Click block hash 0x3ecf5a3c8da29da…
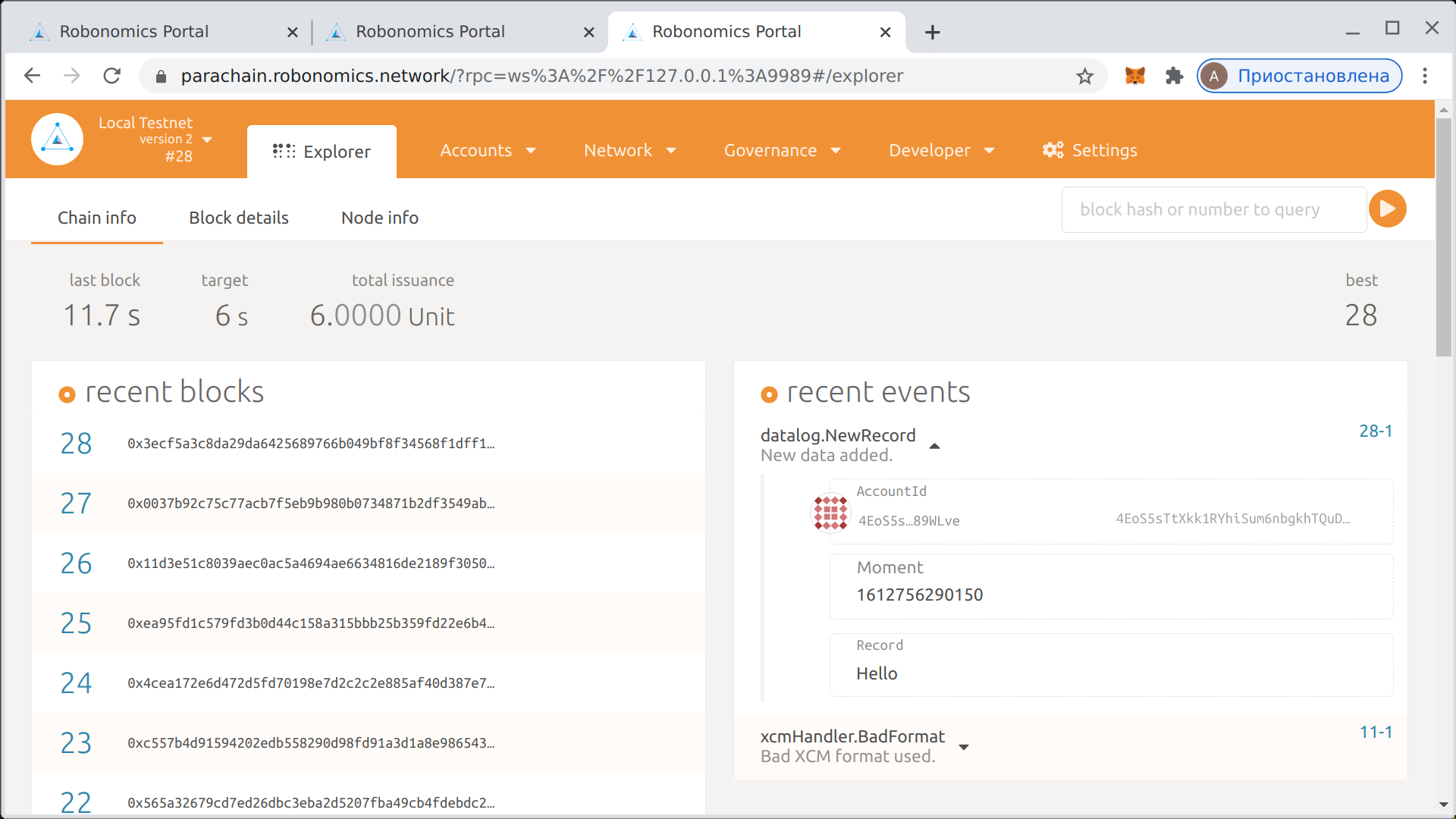 311,444
